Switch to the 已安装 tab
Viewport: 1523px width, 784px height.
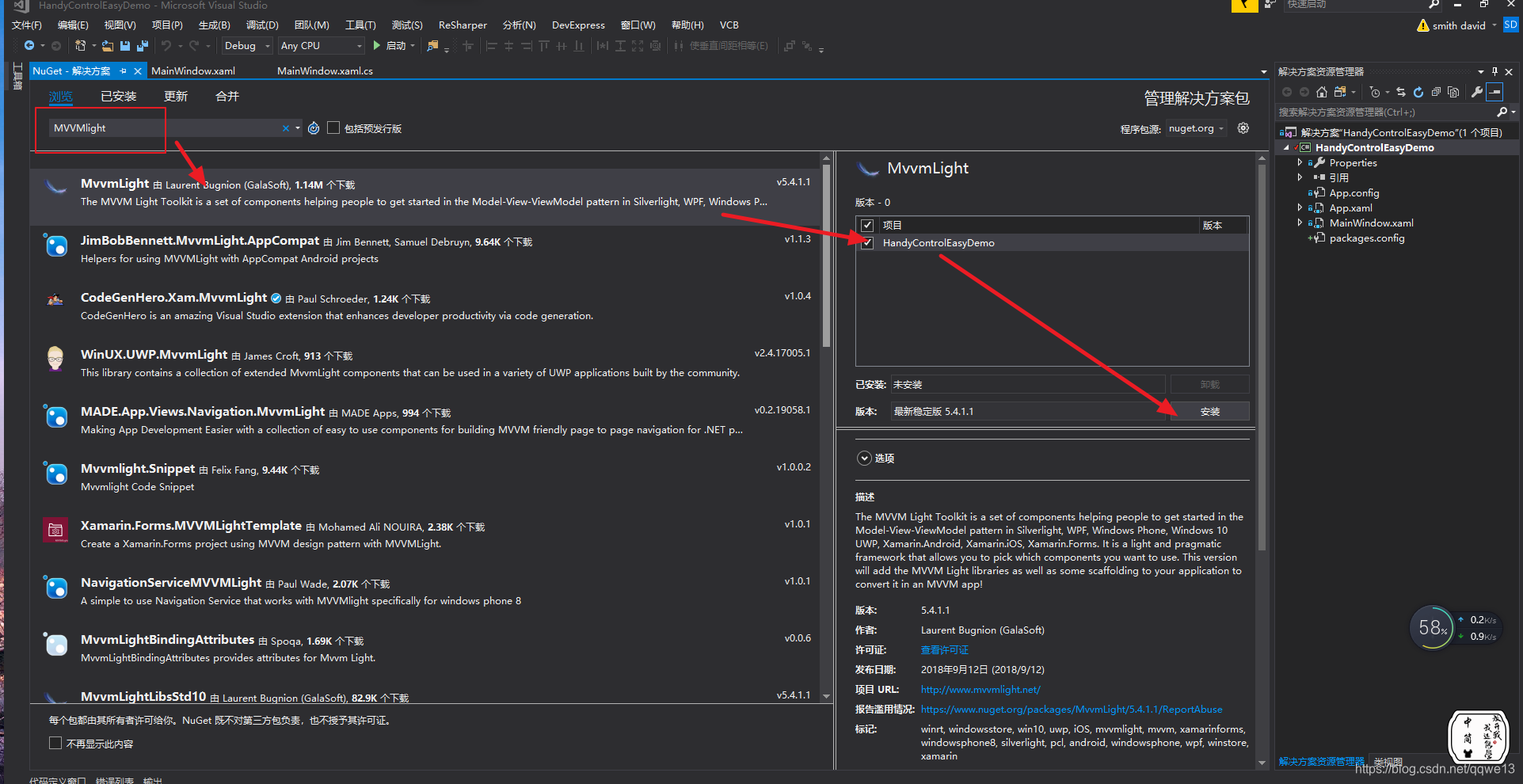(x=119, y=96)
